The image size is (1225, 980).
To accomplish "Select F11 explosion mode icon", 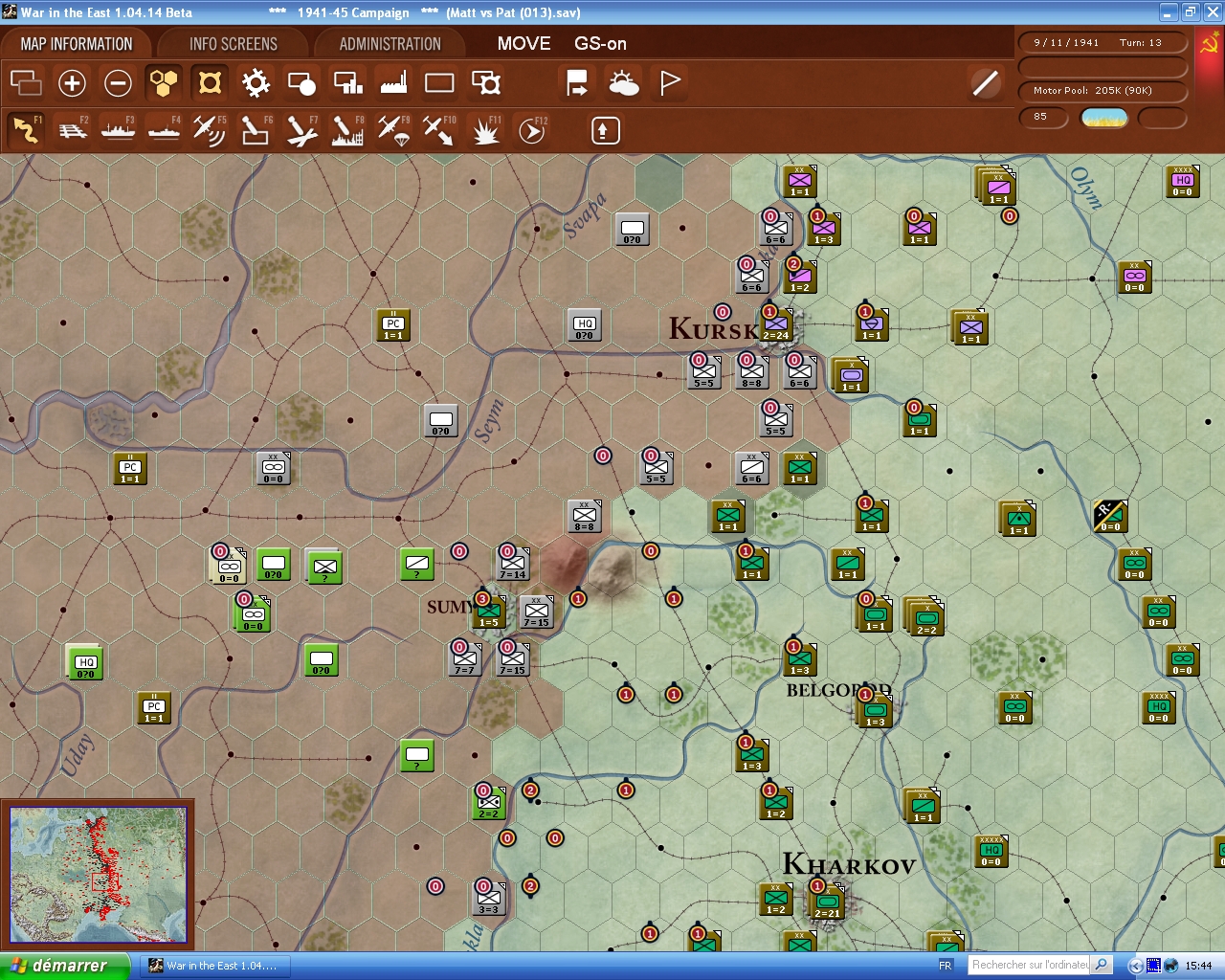I will 486,129.
